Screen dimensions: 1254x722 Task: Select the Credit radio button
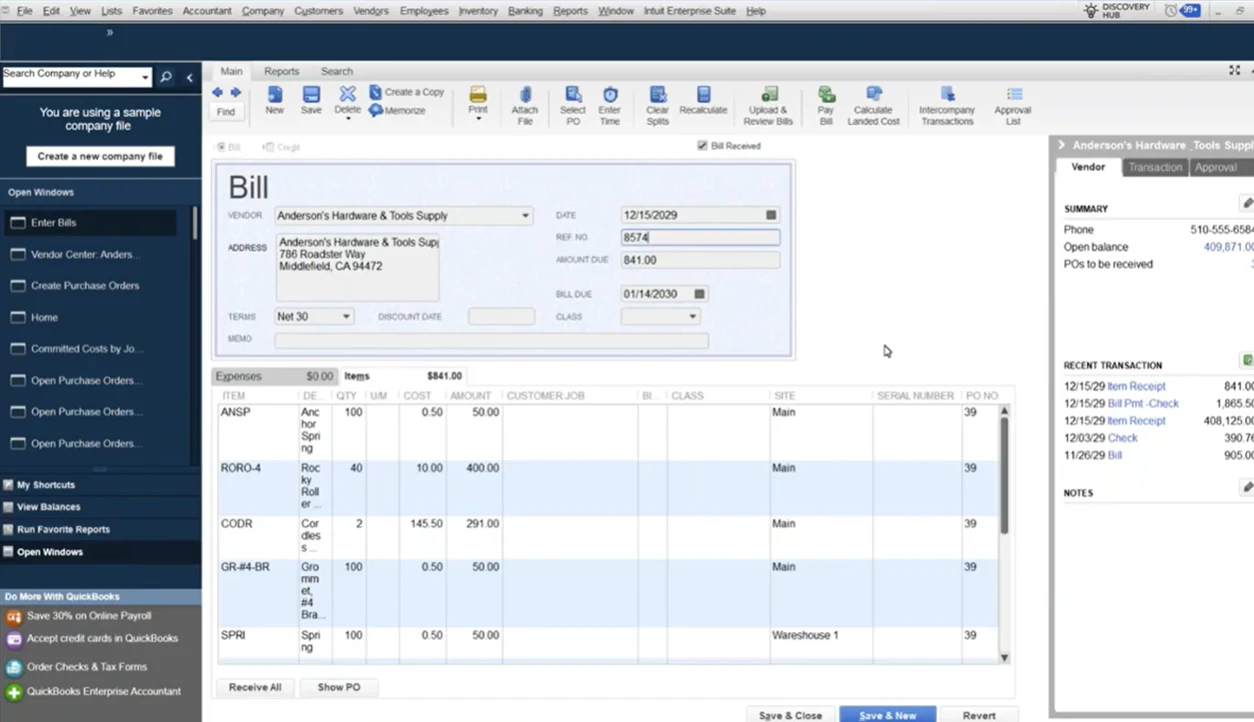267,147
